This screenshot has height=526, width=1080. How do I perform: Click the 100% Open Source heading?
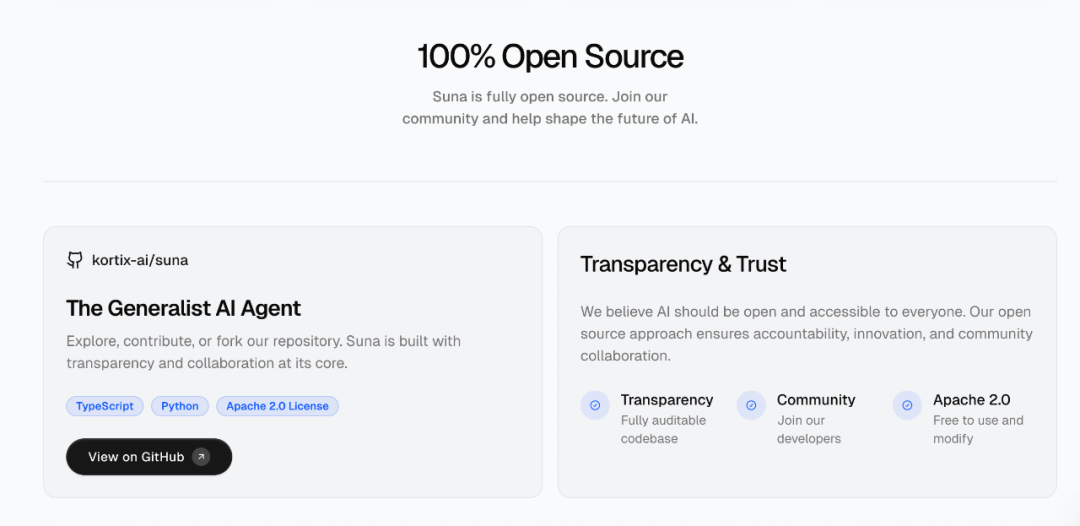(x=550, y=56)
